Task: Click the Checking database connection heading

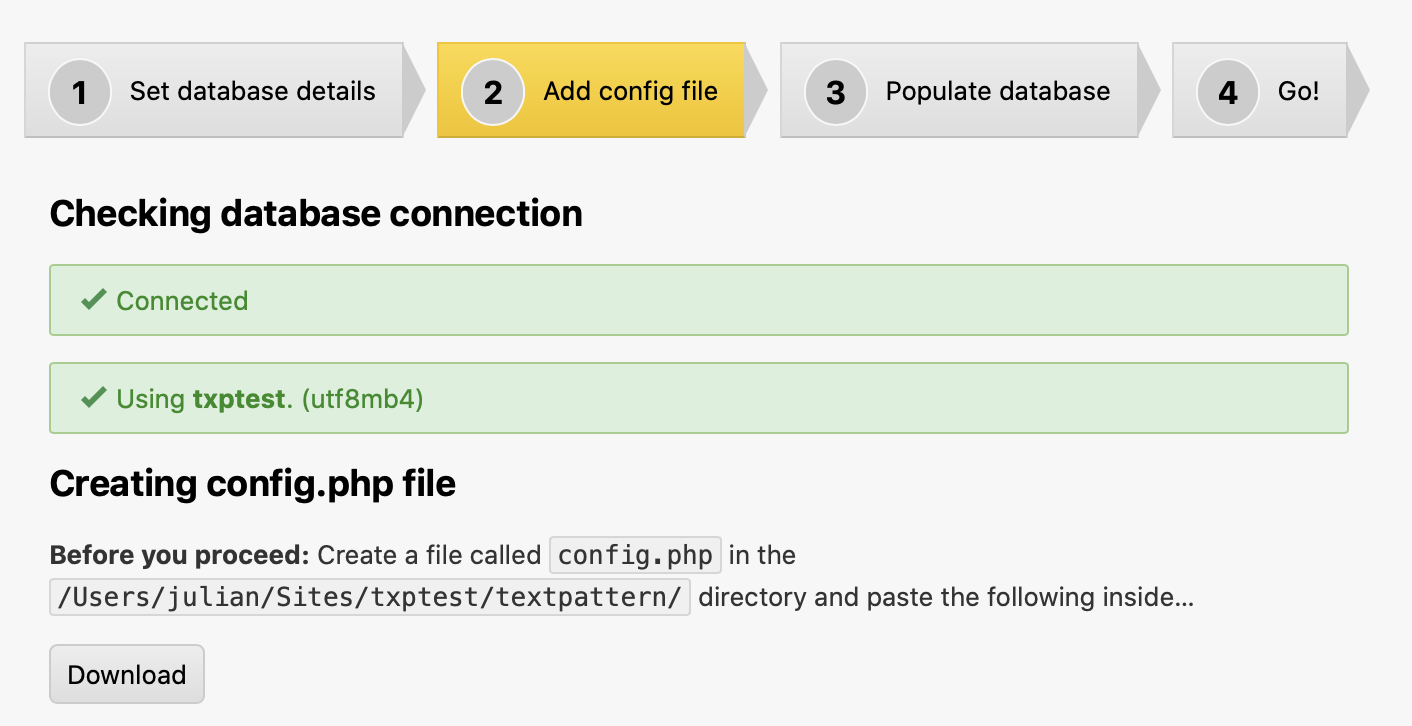Action: pyautogui.click(x=316, y=214)
